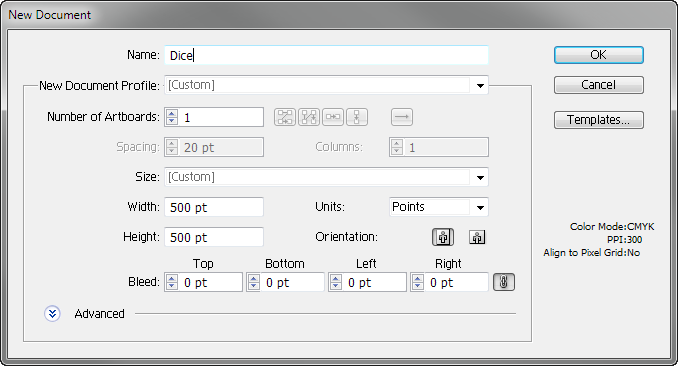The image size is (678, 366).
Task: Click the Left bleed value field
Action: click(374, 283)
